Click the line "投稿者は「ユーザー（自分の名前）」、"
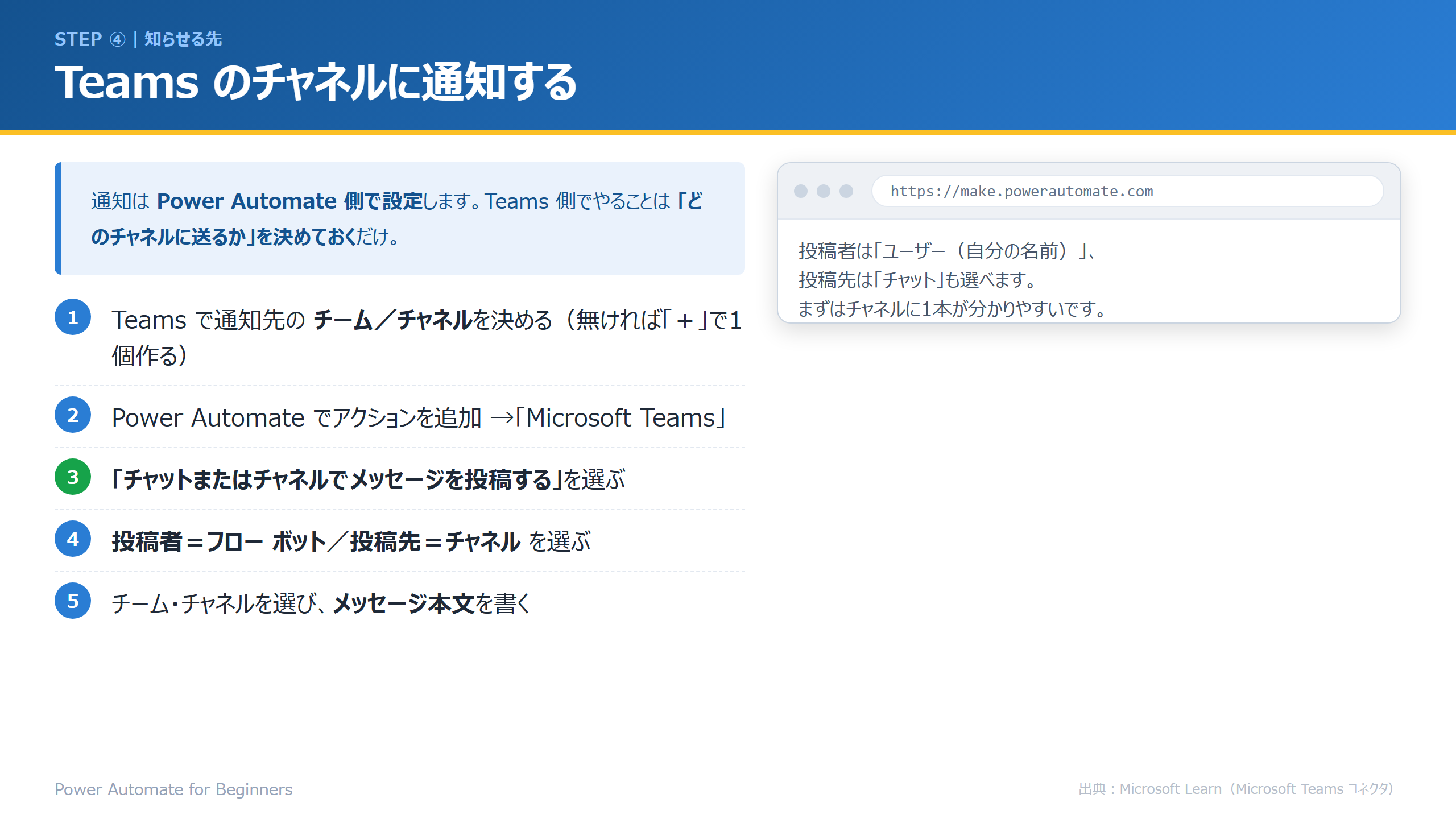1456x819 pixels. [947, 251]
